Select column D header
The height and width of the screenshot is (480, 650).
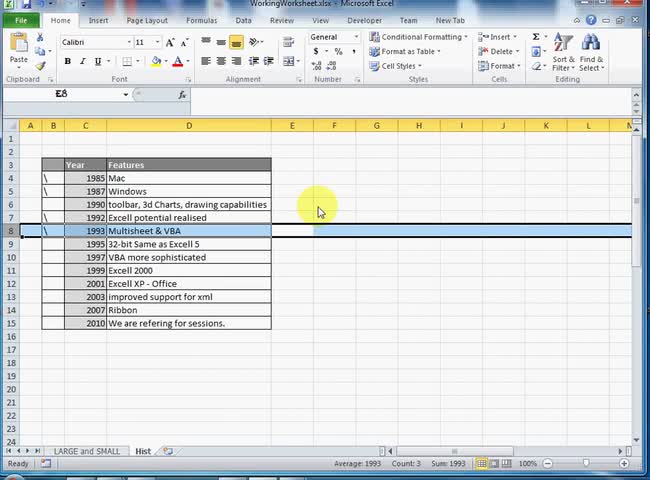[189, 126]
